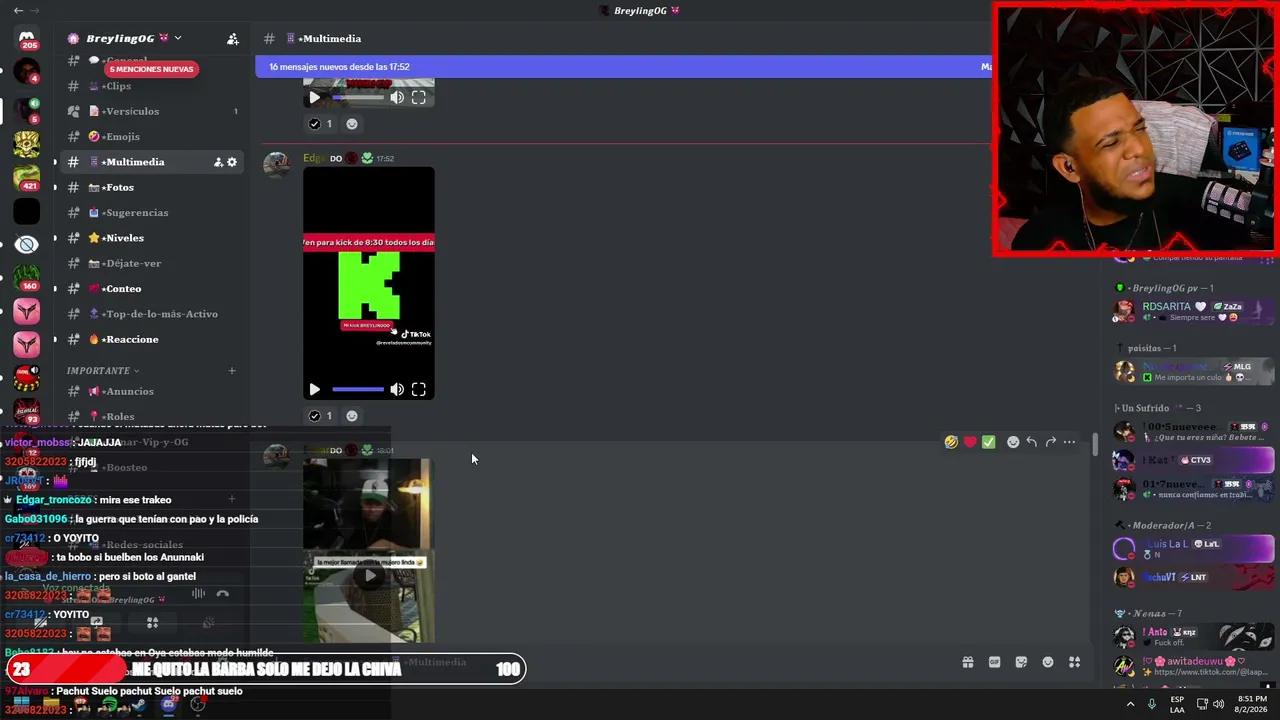Open the Sugerencias channel
This screenshot has width=1280, height=720.
(152, 213)
